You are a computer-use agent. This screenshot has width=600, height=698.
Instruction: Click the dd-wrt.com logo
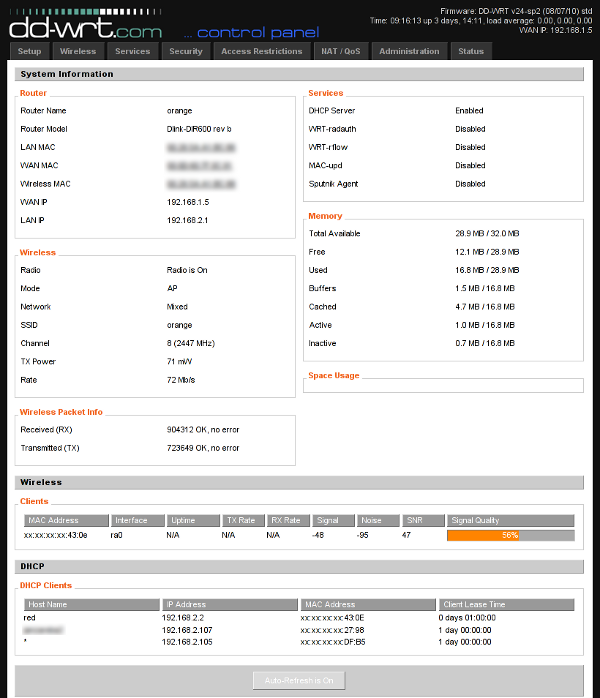85,29
